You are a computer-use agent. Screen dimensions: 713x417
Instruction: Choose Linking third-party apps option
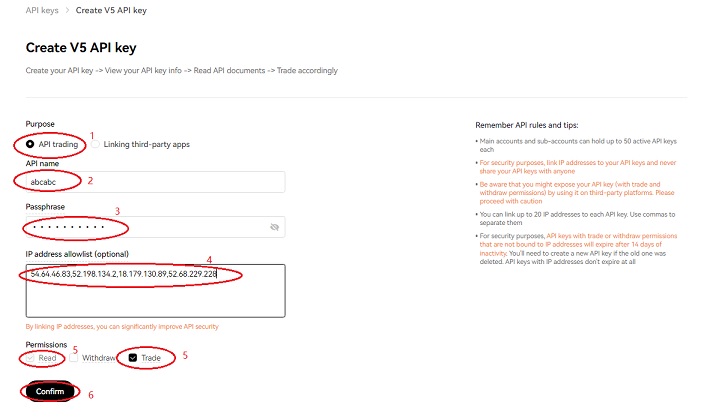point(110,144)
